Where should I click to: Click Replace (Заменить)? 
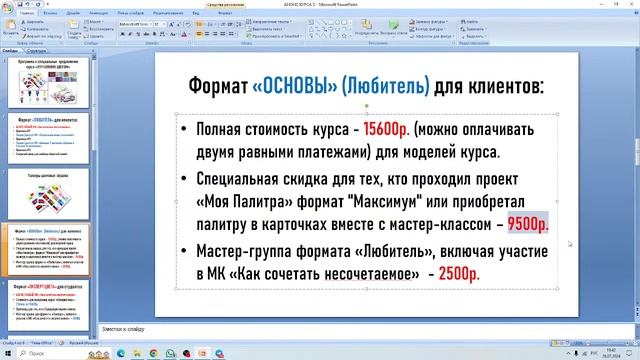(x=472, y=29)
